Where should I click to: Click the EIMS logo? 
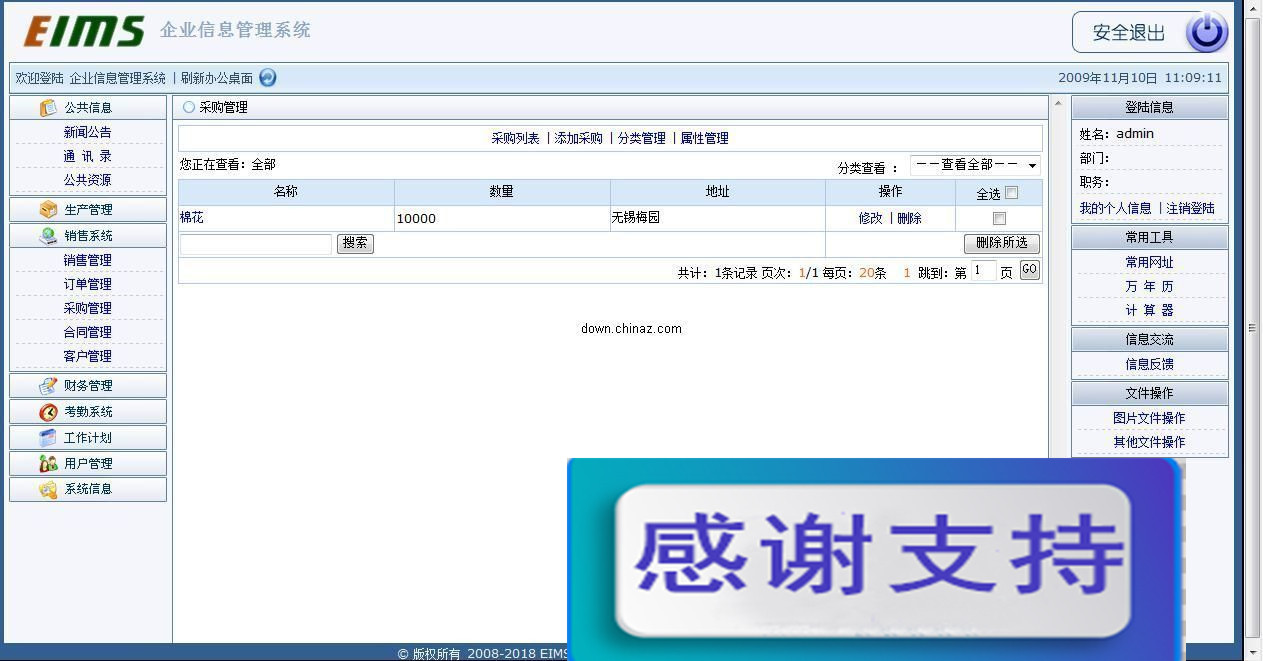84,31
